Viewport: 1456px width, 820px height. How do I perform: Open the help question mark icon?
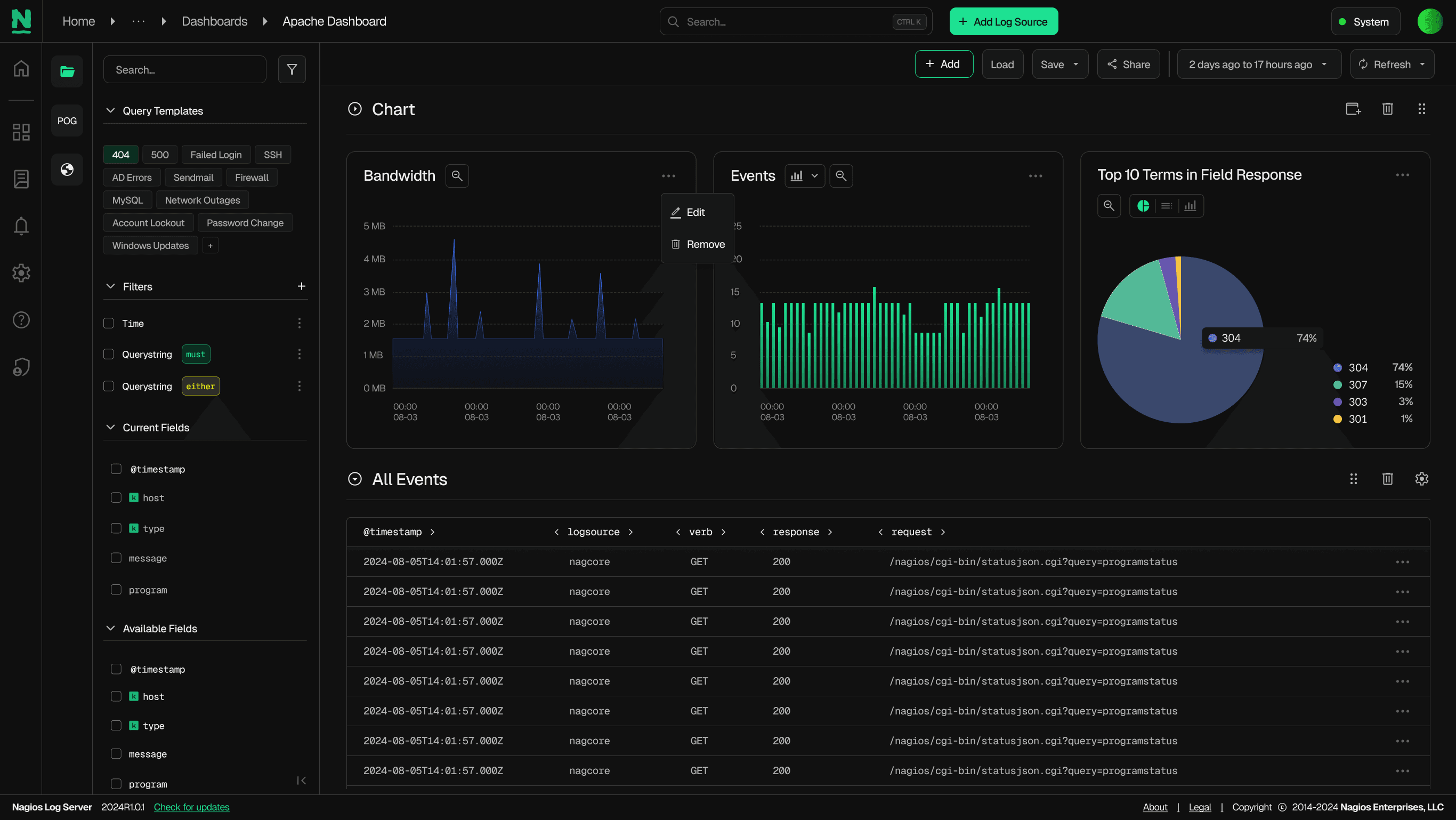tap(21, 320)
